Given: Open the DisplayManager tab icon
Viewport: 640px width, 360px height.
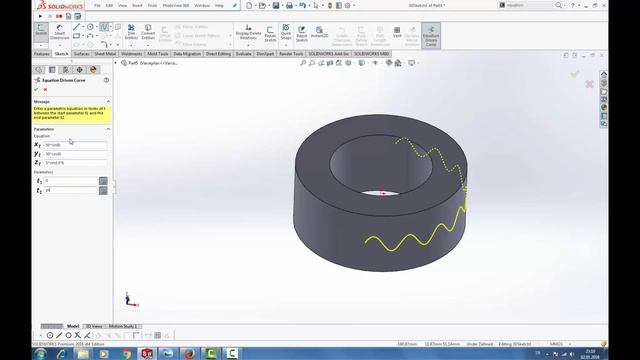Looking at the screenshot, I should click(93, 70).
